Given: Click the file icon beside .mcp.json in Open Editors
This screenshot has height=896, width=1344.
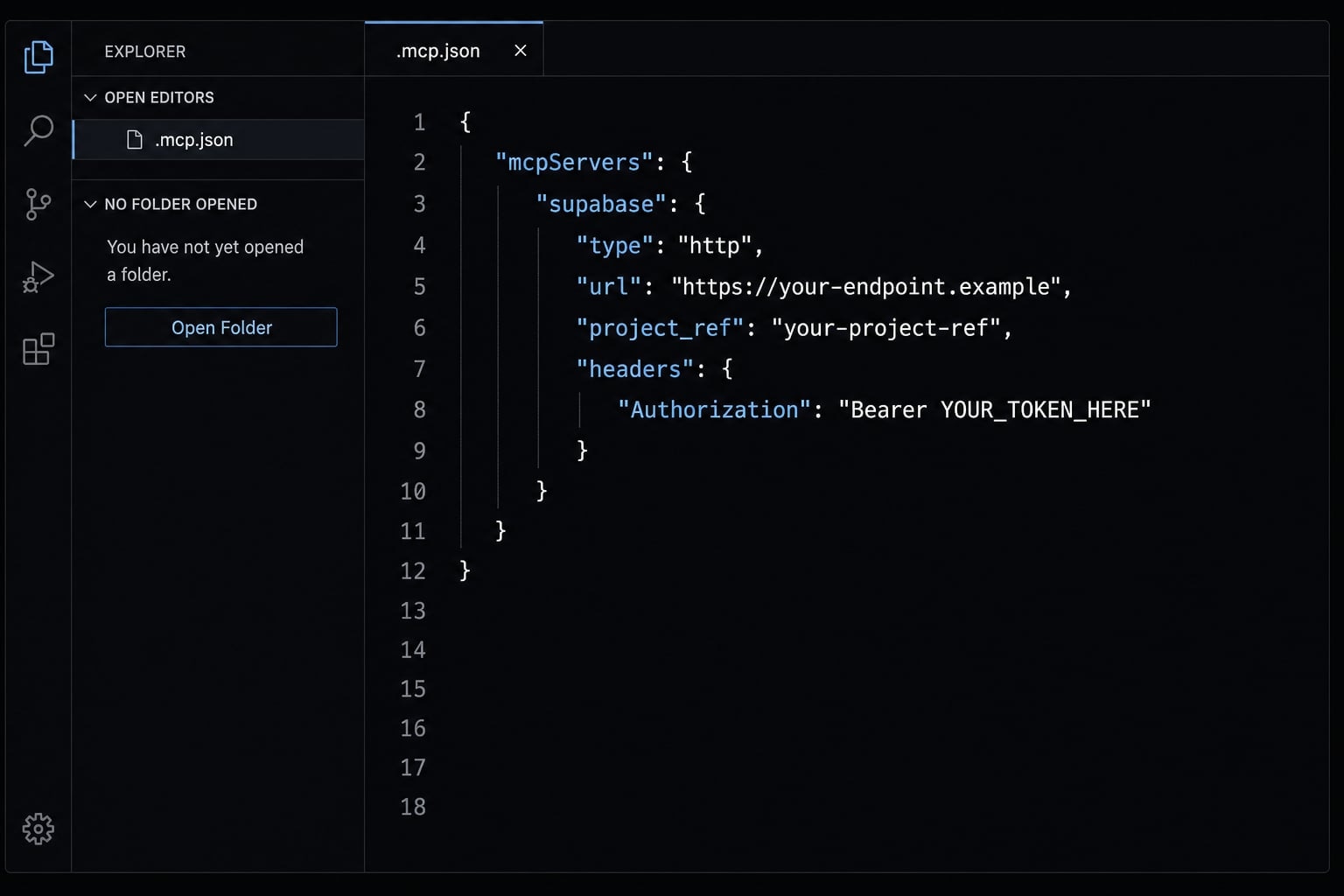Looking at the screenshot, I should [135, 140].
